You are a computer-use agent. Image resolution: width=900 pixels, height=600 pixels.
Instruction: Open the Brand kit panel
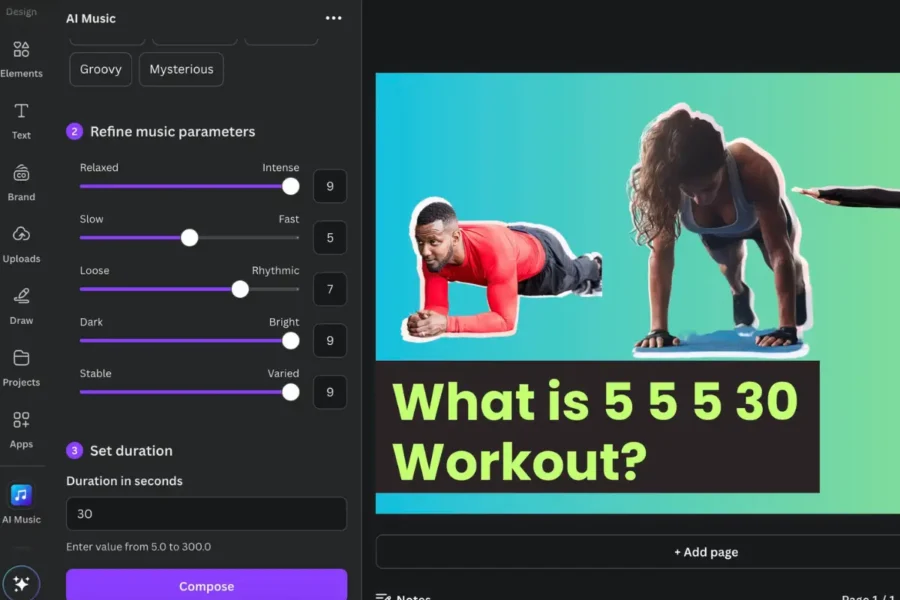[21, 183]
